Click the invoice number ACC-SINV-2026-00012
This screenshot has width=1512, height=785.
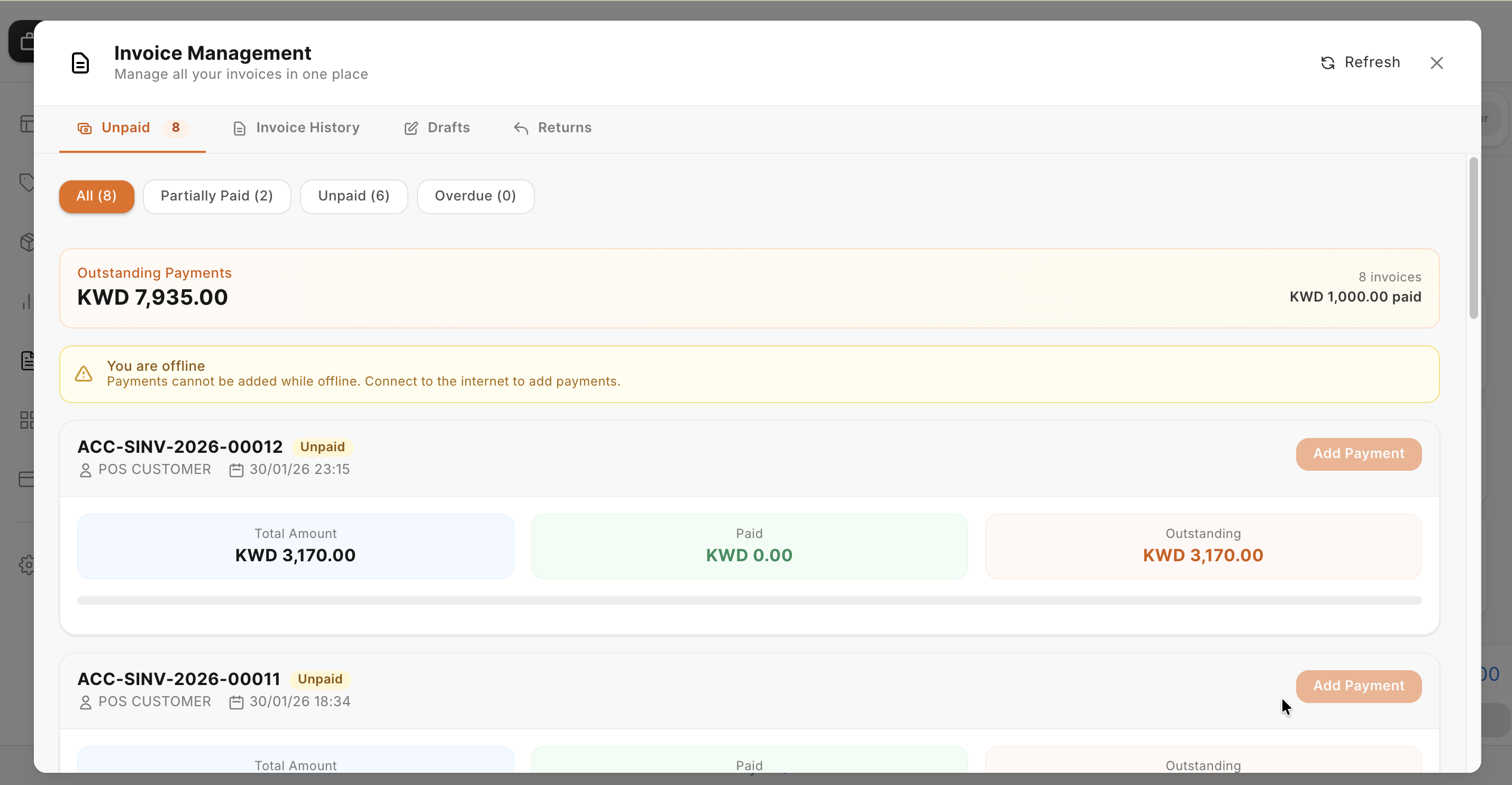180,447
